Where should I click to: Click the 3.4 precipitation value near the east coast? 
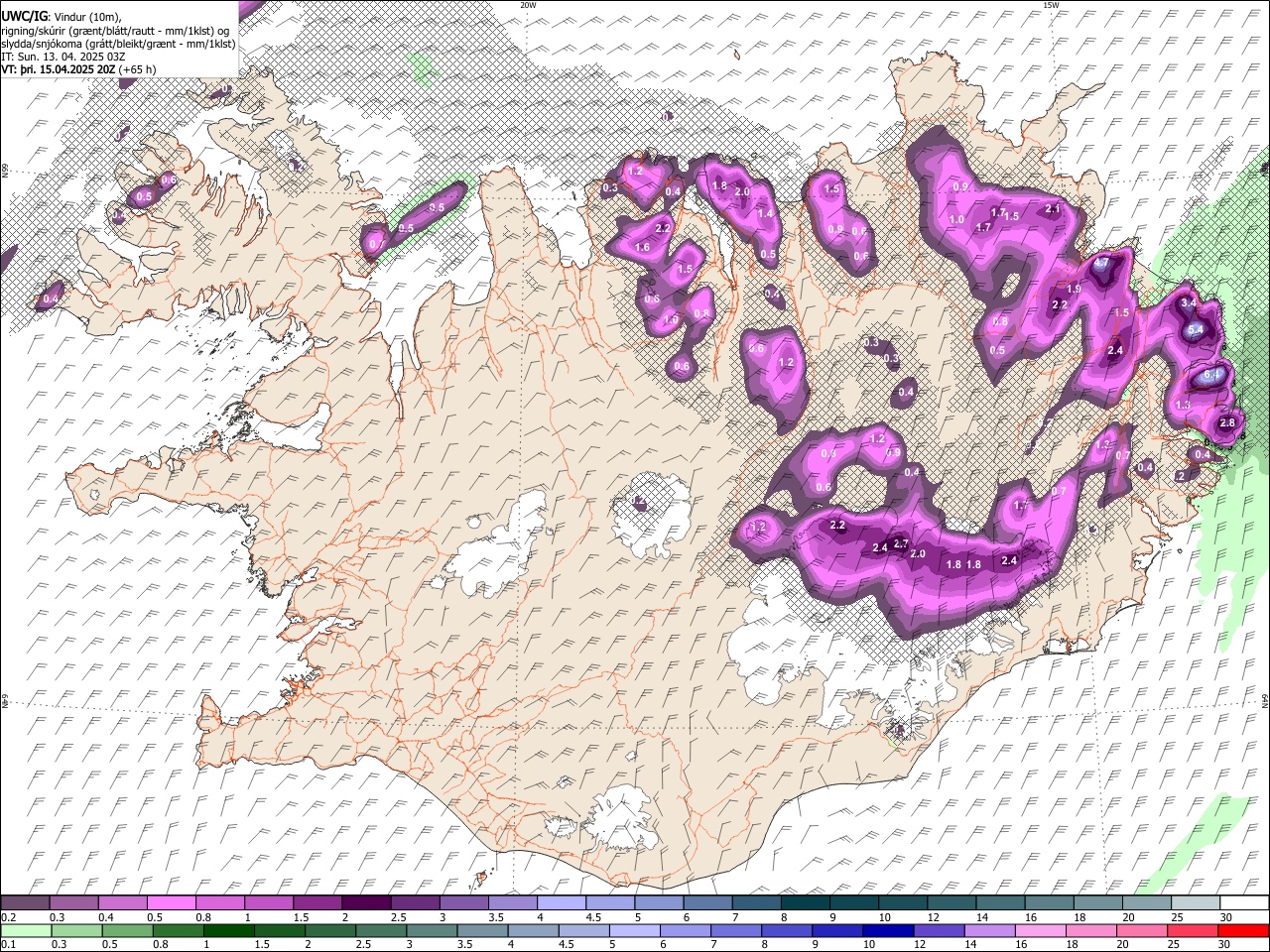coord(1189,302)
